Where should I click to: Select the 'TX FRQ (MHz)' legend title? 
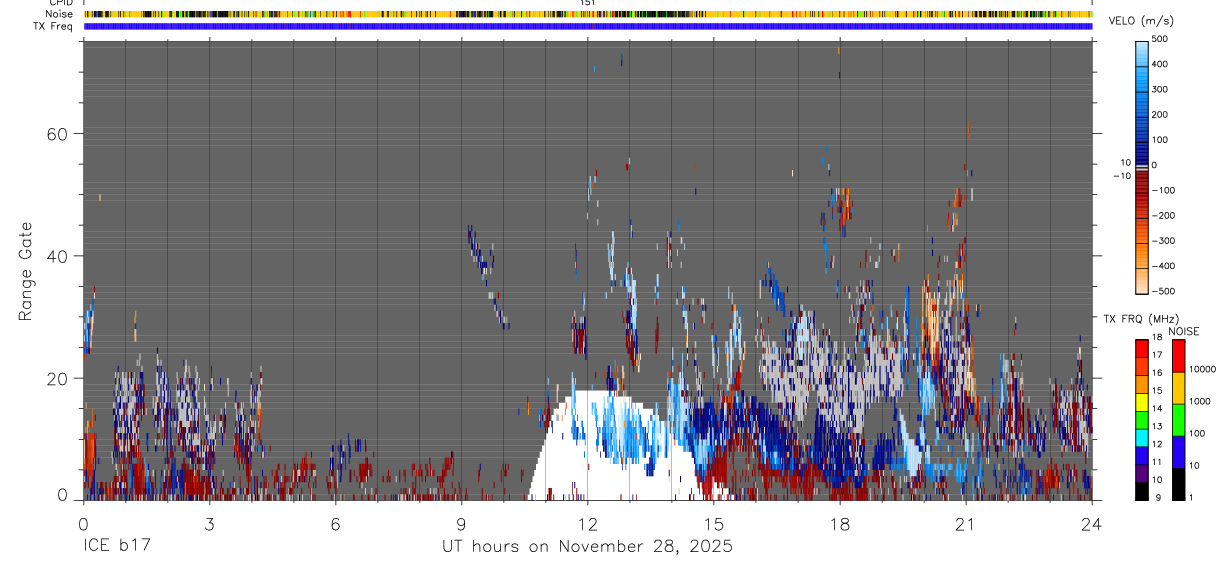1142,318
